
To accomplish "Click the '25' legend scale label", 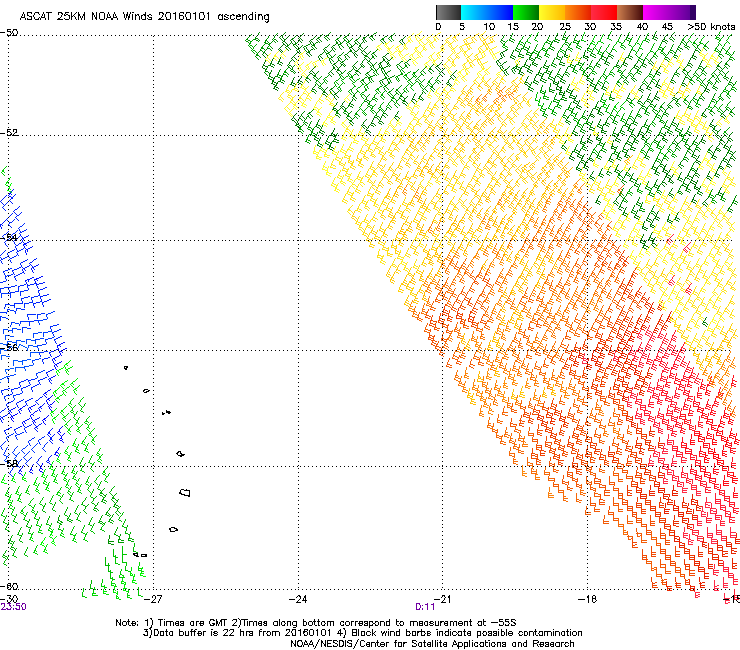I will point(565,27).
